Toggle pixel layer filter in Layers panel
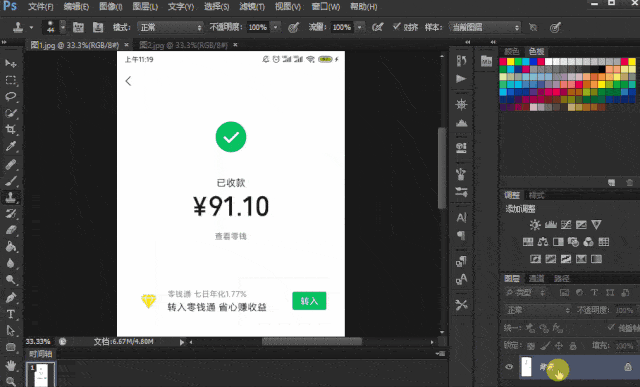 [x=564, y=292]
